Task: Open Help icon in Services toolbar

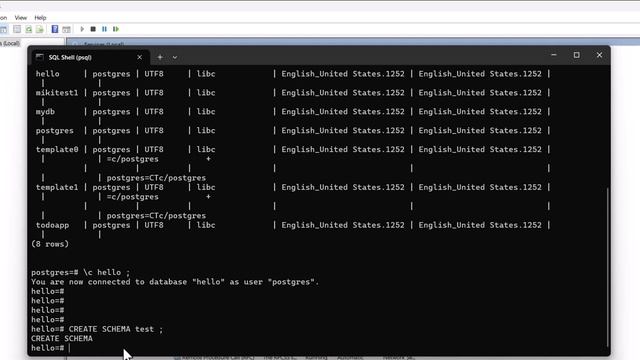Action: coord(55,29)
